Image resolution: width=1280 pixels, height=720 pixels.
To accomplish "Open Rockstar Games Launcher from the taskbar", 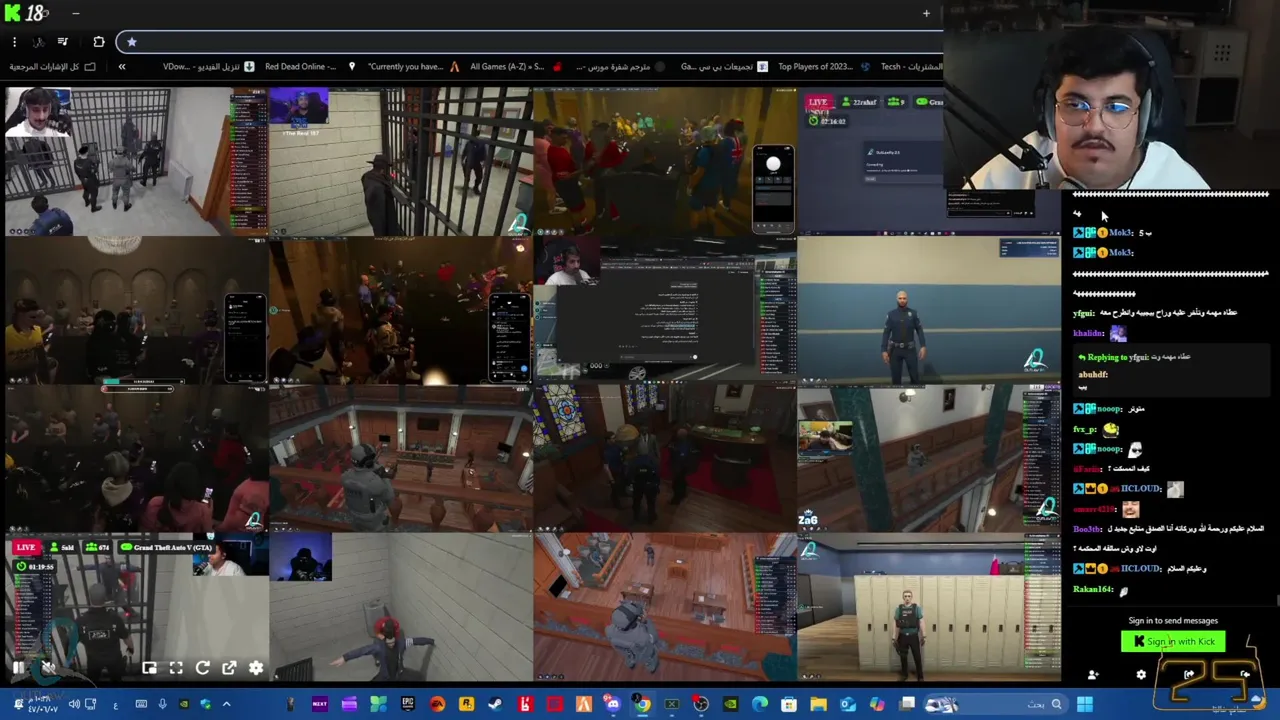I will 466,705.
